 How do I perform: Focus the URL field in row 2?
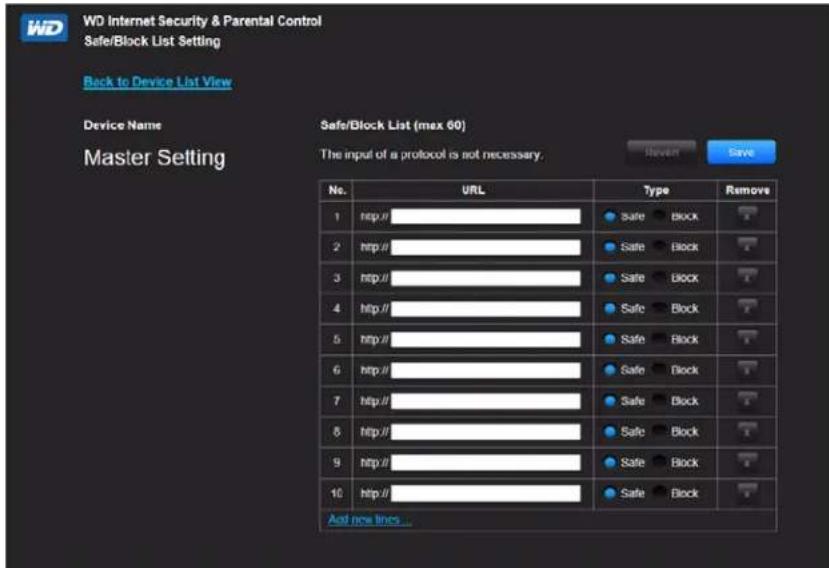click(485, 247)
